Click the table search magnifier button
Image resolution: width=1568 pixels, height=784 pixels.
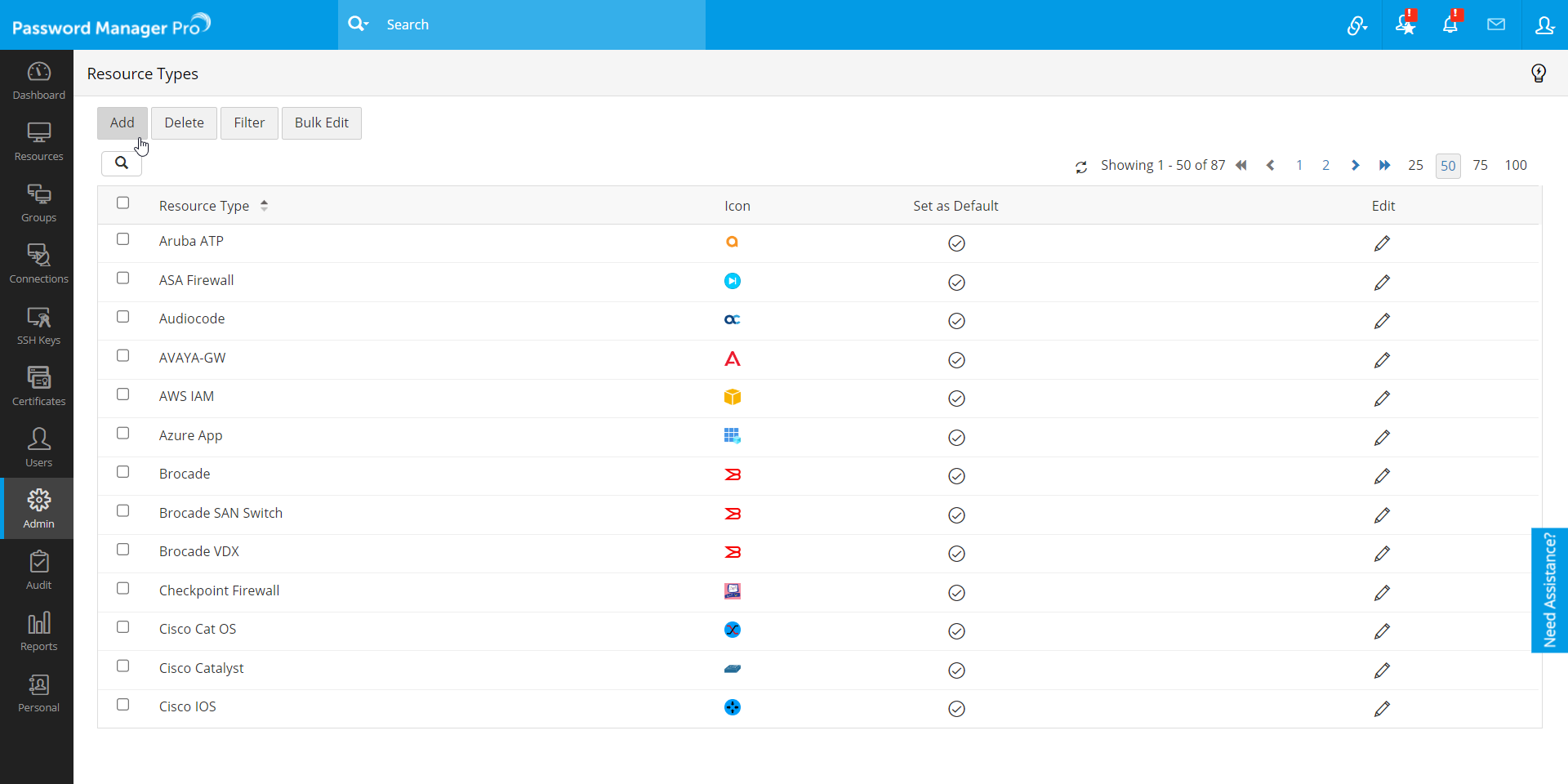[122, 163]
